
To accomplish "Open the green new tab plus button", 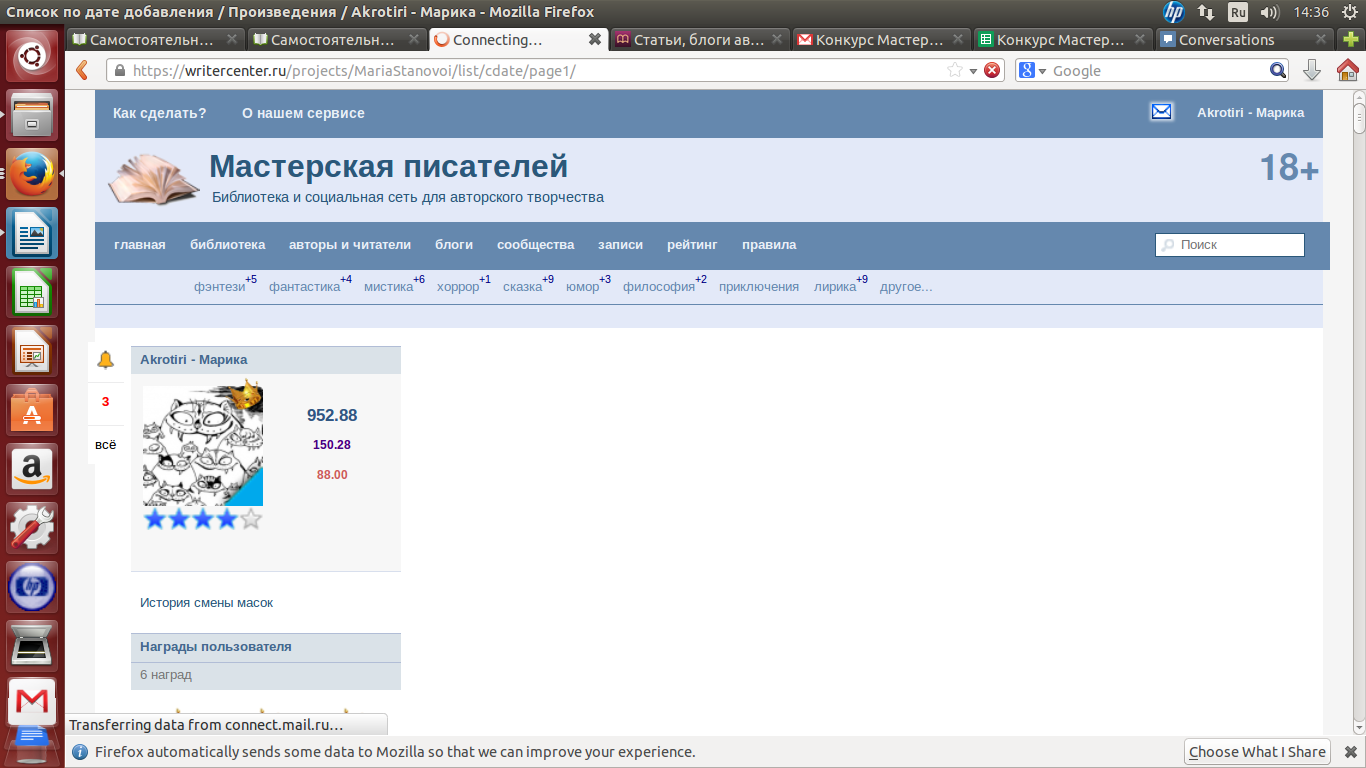I will pyautogui.click(x=1350, y=40).
